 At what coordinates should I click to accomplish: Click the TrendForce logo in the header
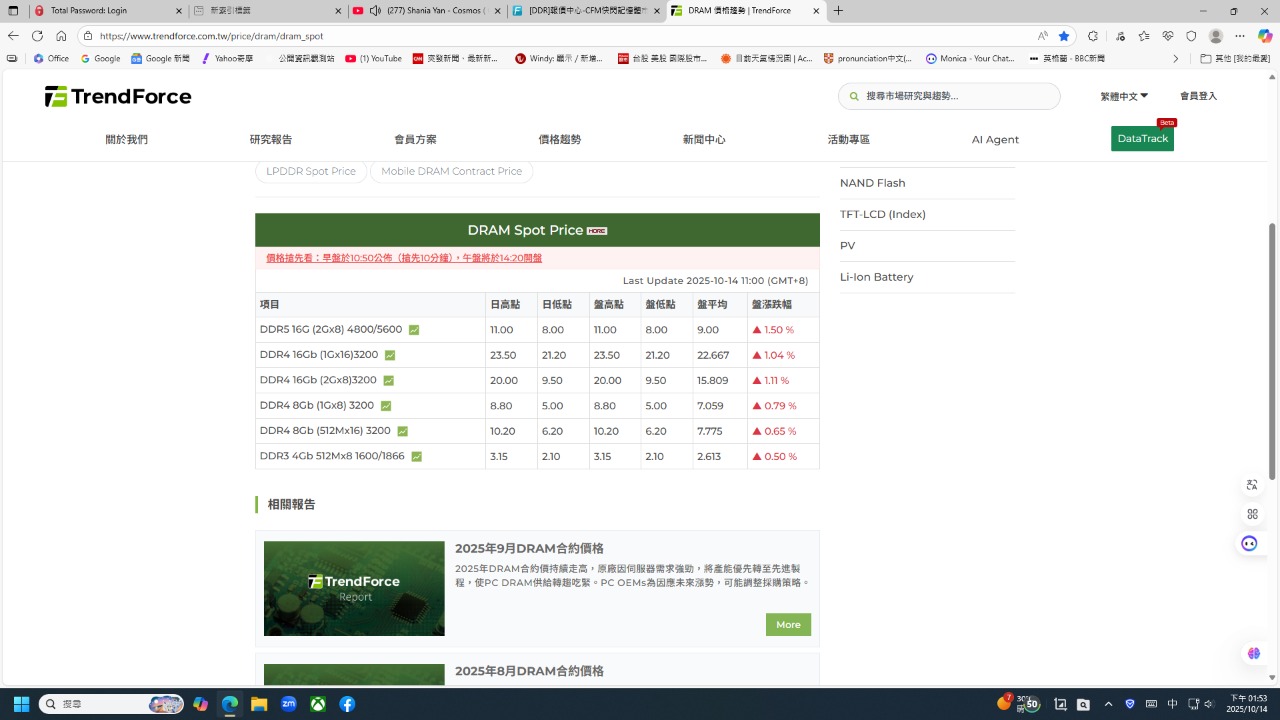(118, 97)
